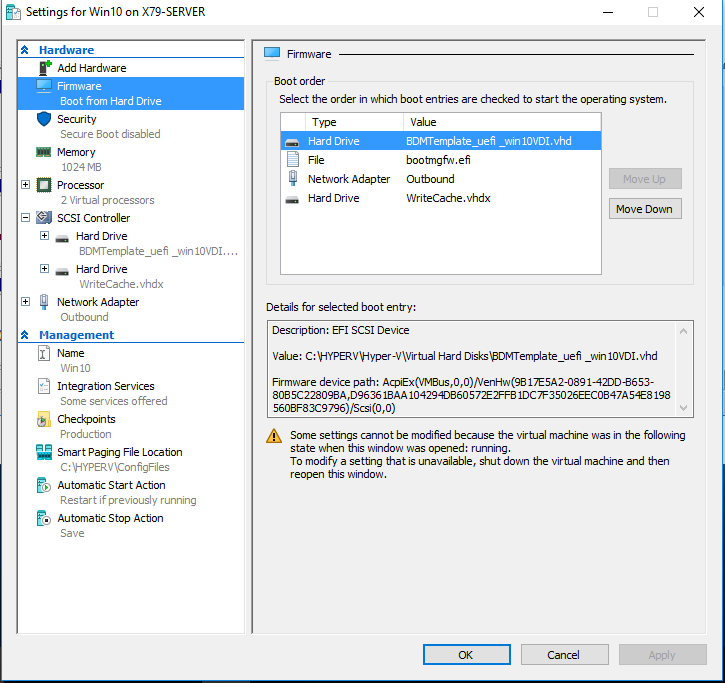
Task: Click the Memory chip icon
Action: (44, 152)
